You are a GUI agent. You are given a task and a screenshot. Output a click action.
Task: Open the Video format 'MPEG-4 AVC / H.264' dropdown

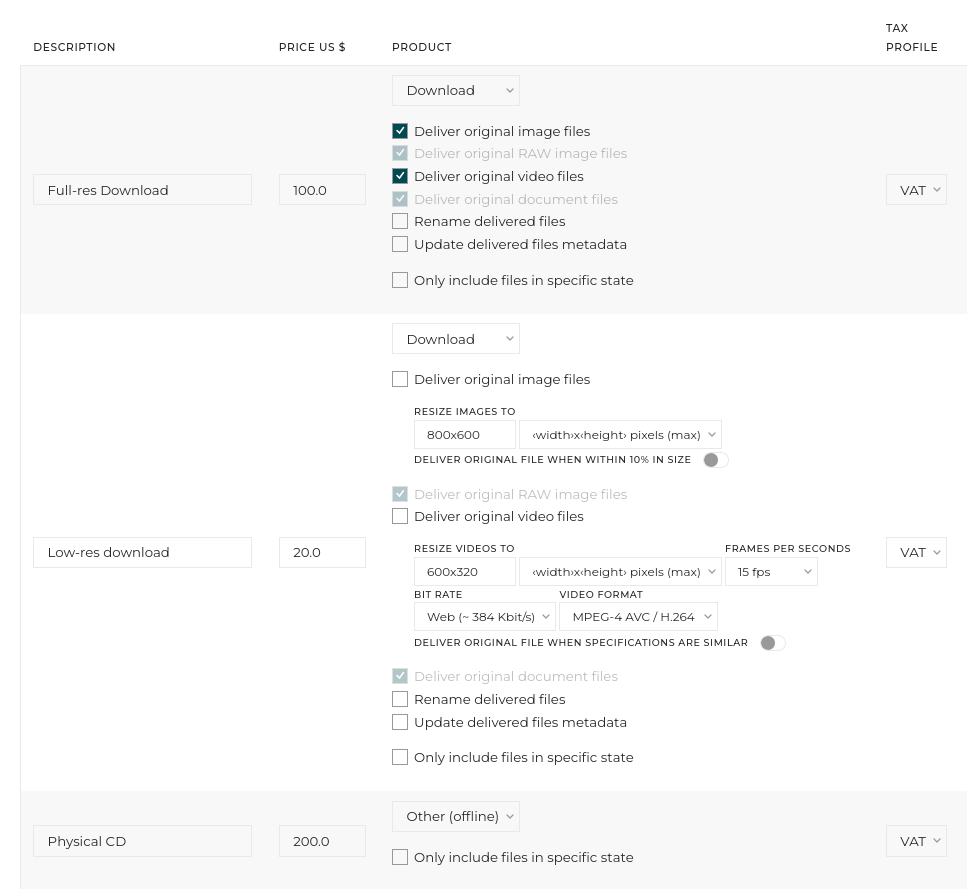(x=637, y=617)
